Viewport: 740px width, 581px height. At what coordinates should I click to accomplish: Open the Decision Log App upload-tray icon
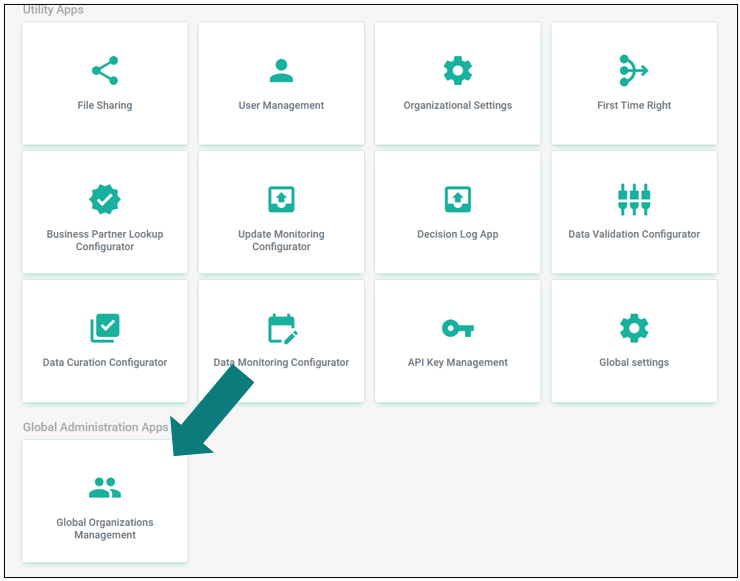pyautogui.click(x=458, y=199)
